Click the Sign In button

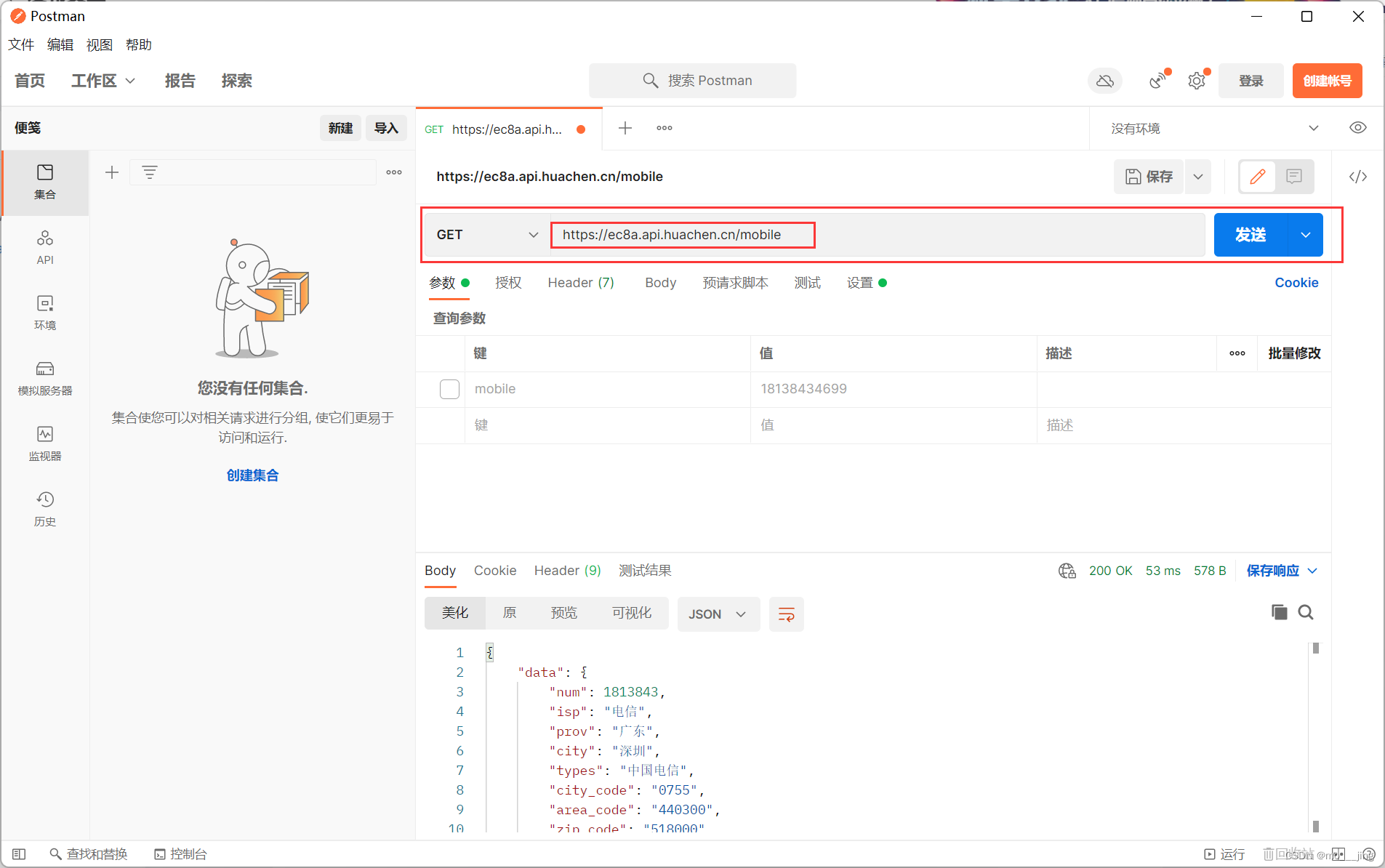(x=1251, y=81)
